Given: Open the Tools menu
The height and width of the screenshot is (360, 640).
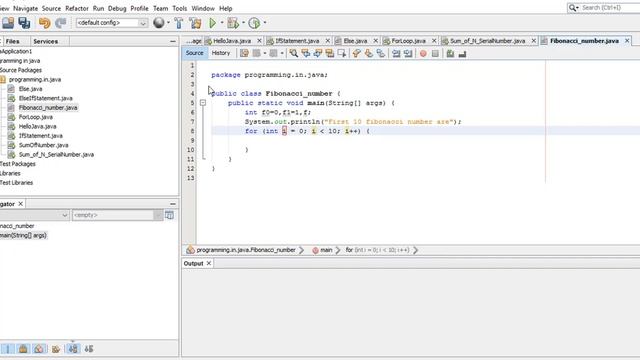Looking at the screenshot, I should pyautogui.click(x=180, y=8).
